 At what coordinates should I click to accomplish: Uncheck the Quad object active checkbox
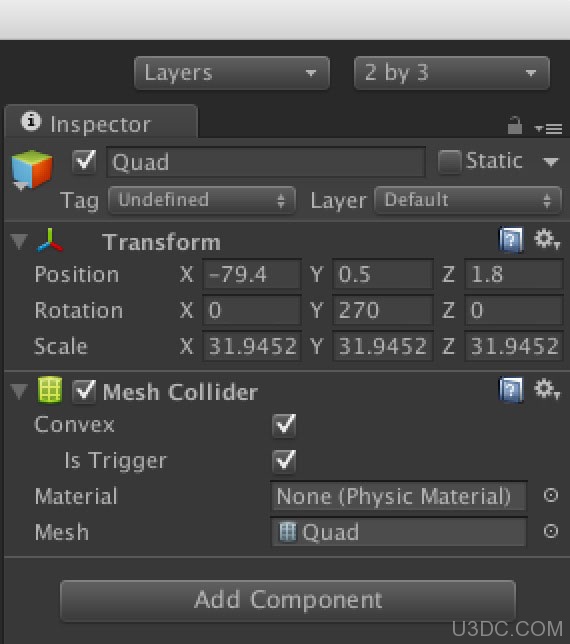click(x=84, y=161)
